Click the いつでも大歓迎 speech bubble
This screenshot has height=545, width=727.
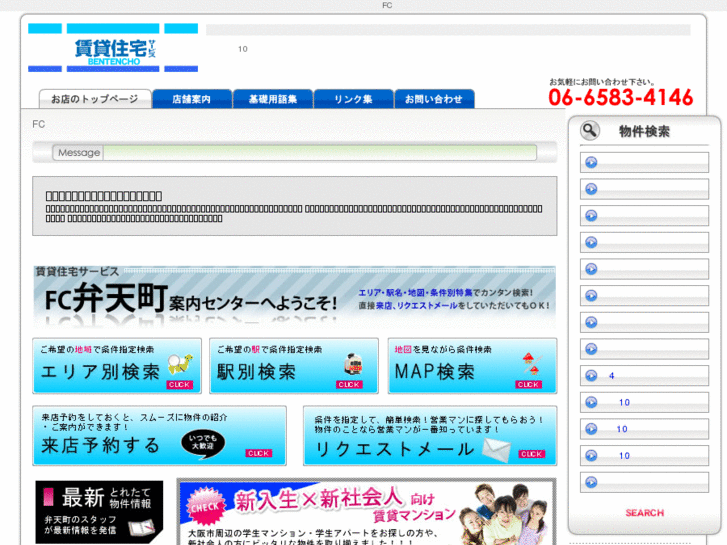(x=203, y=444)
